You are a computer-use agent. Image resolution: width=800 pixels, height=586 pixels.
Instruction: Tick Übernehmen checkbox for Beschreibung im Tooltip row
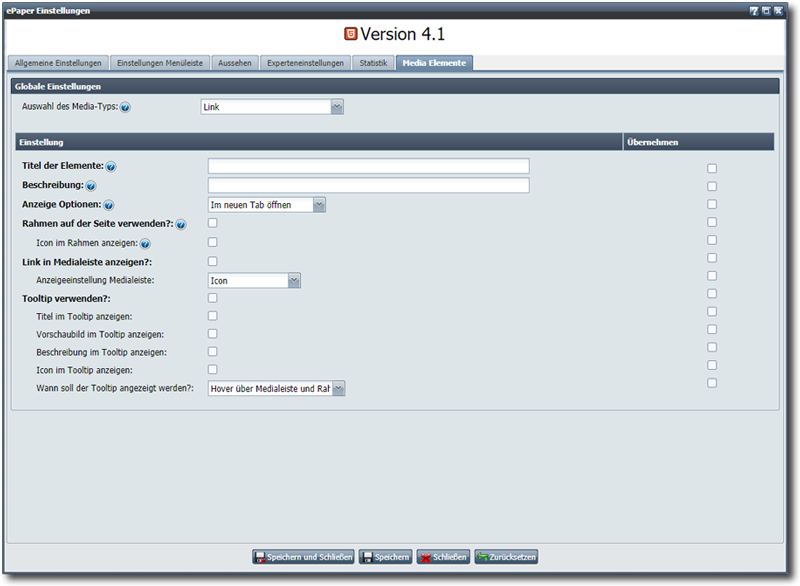click(x=712, y=347)
